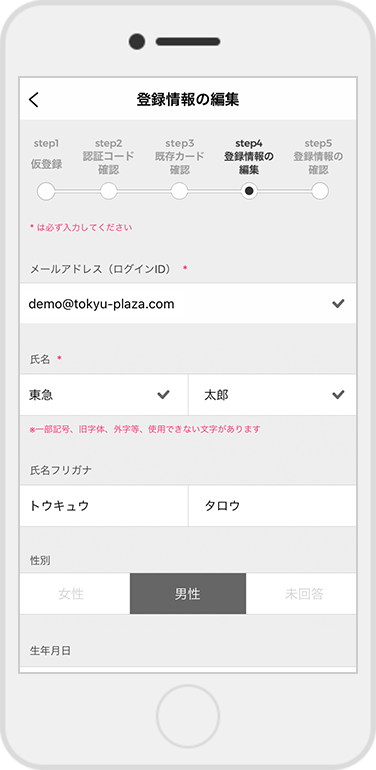This screenshot has width=376, height=770.
Task: Select the step1 仮登録 progress circle
Action: click(46, 191)
